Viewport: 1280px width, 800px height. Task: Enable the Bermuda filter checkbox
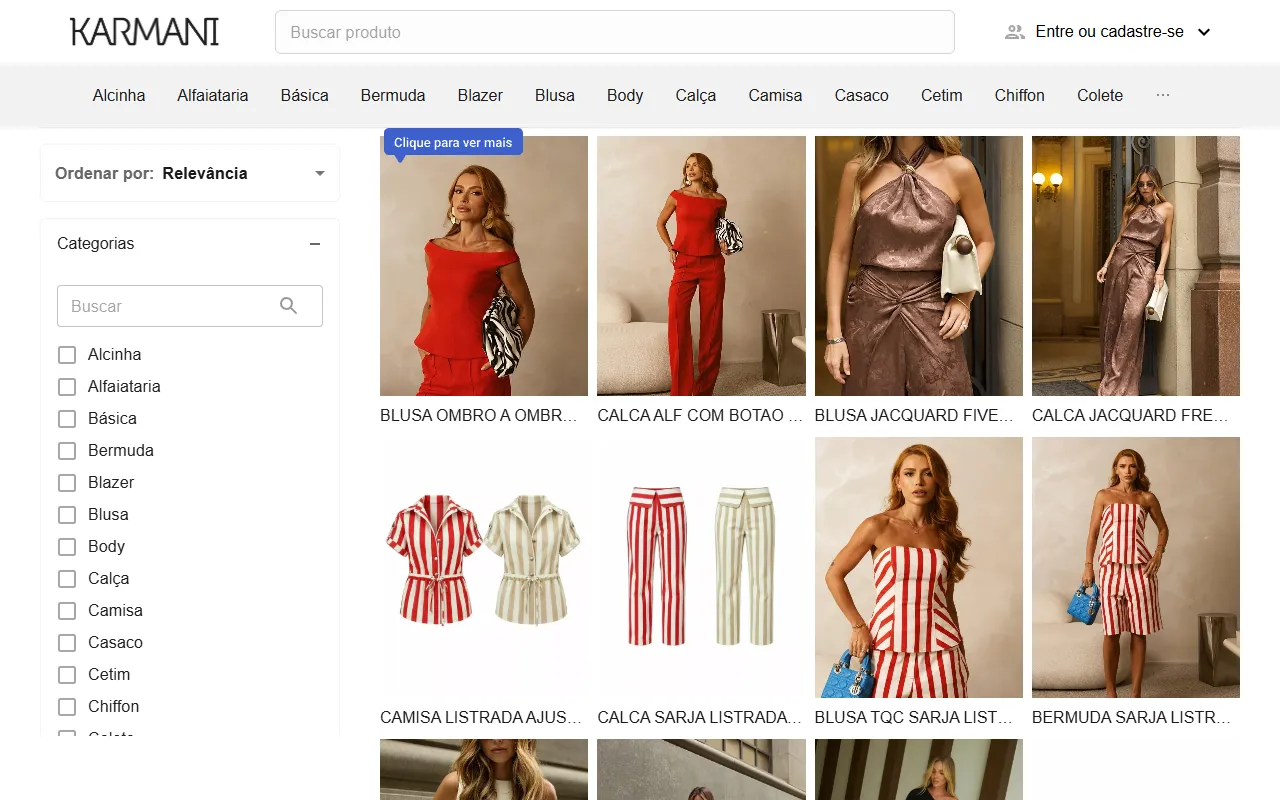click(67, 451)
